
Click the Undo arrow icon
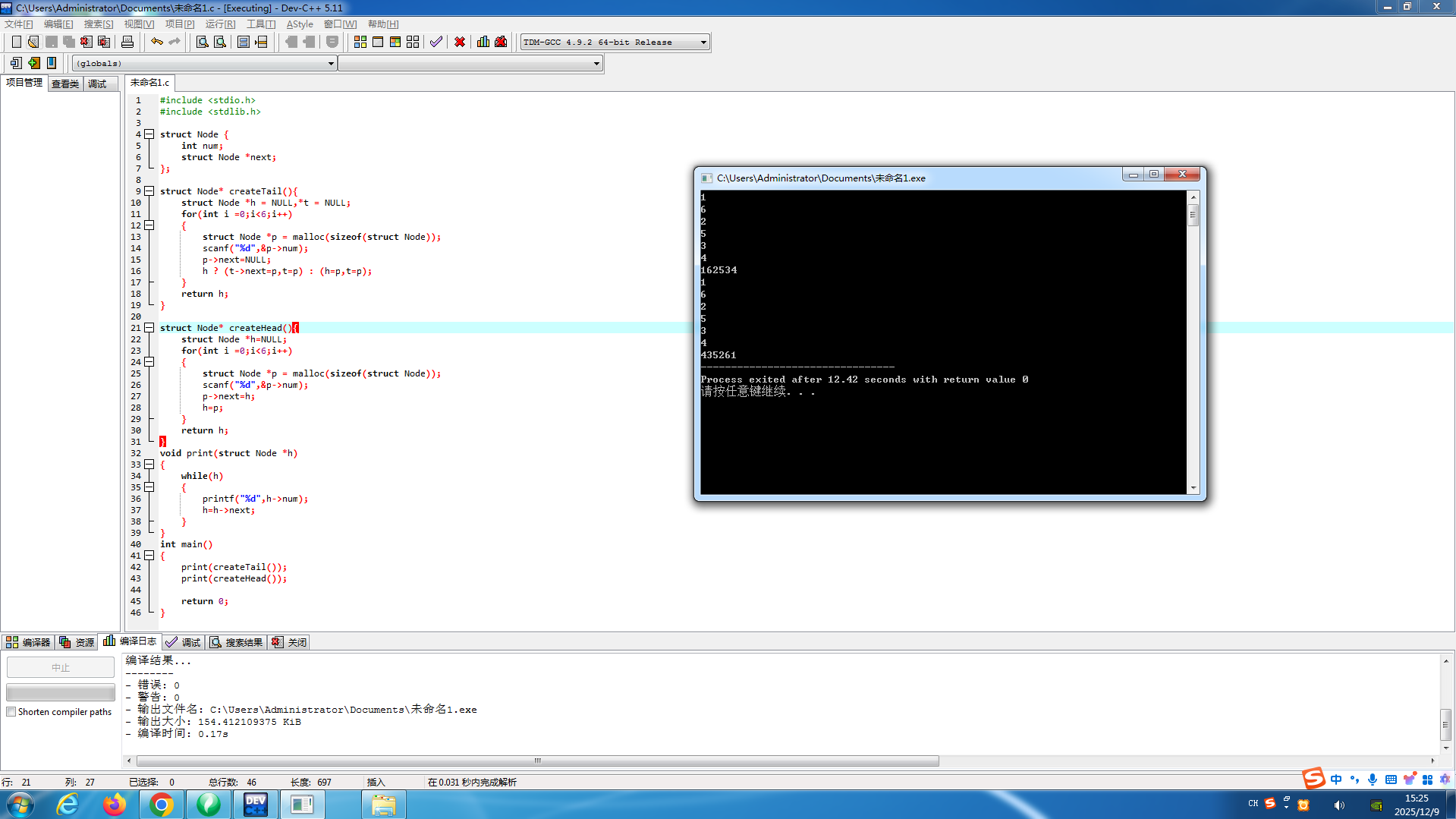[x=157, y=42]
